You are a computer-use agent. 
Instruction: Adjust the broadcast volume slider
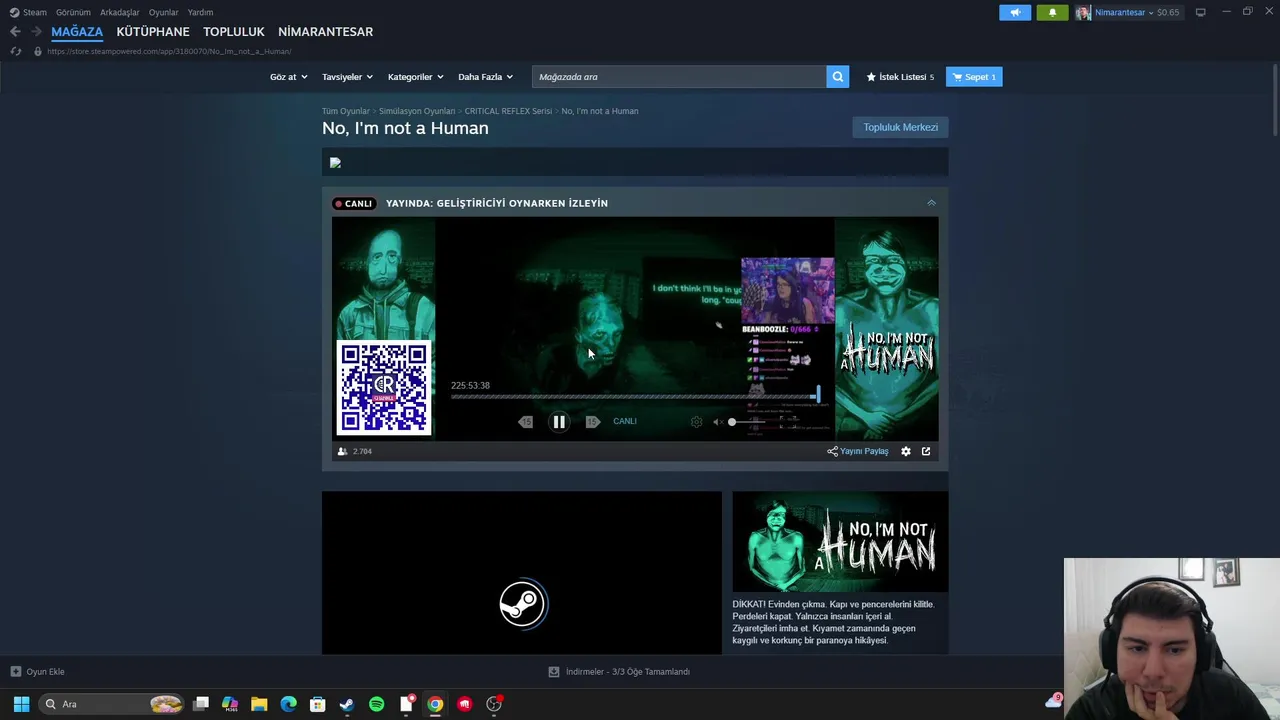click(748, 422)
